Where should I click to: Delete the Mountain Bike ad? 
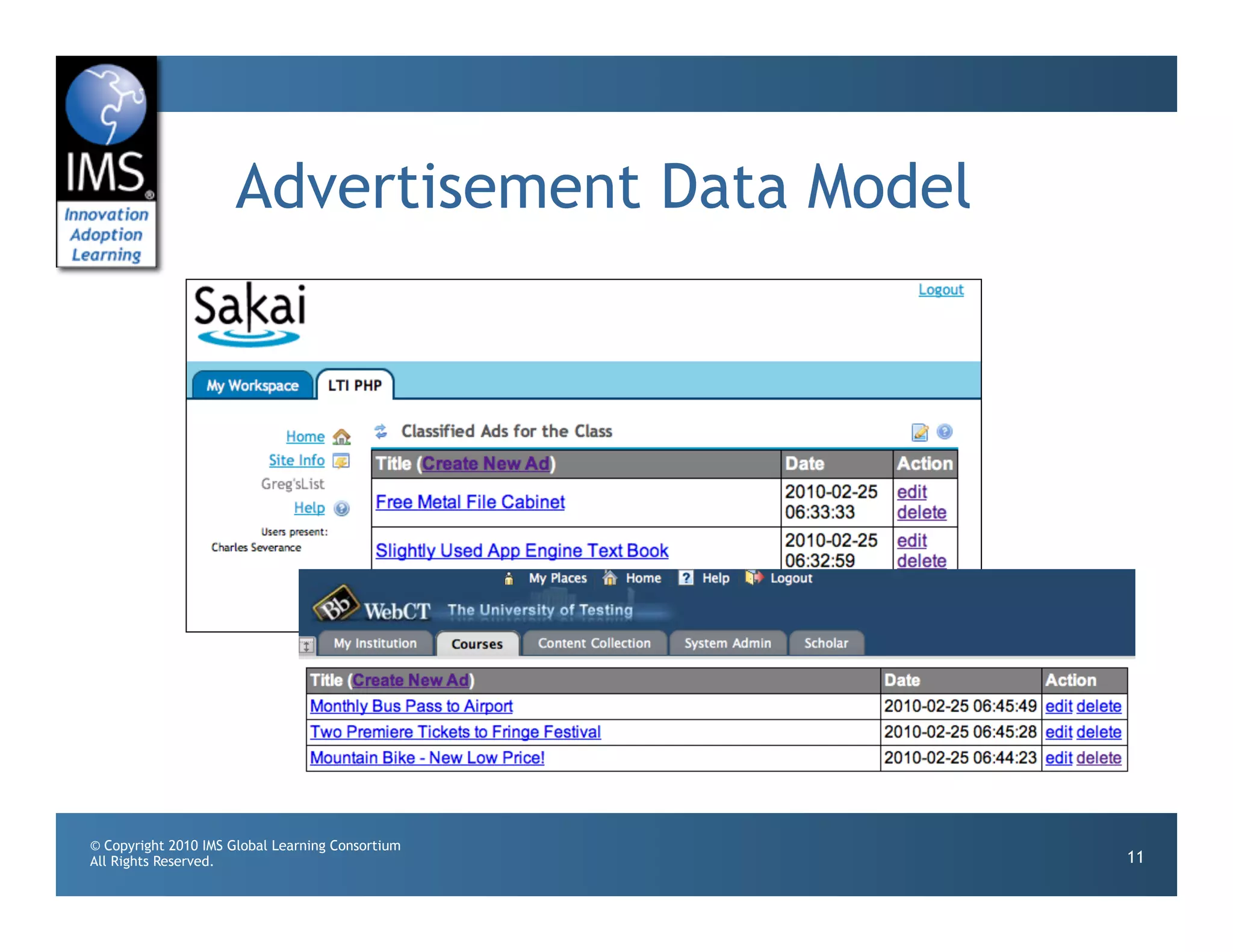click(1099, 758)
